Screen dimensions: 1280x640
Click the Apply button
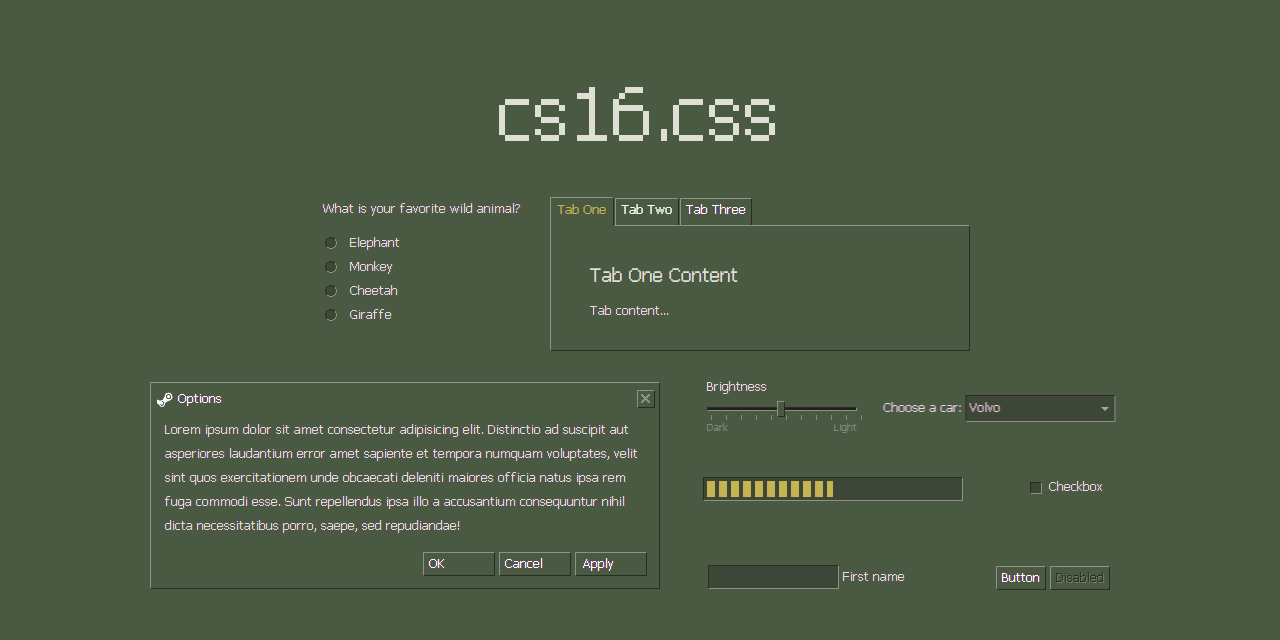(610, 564)
